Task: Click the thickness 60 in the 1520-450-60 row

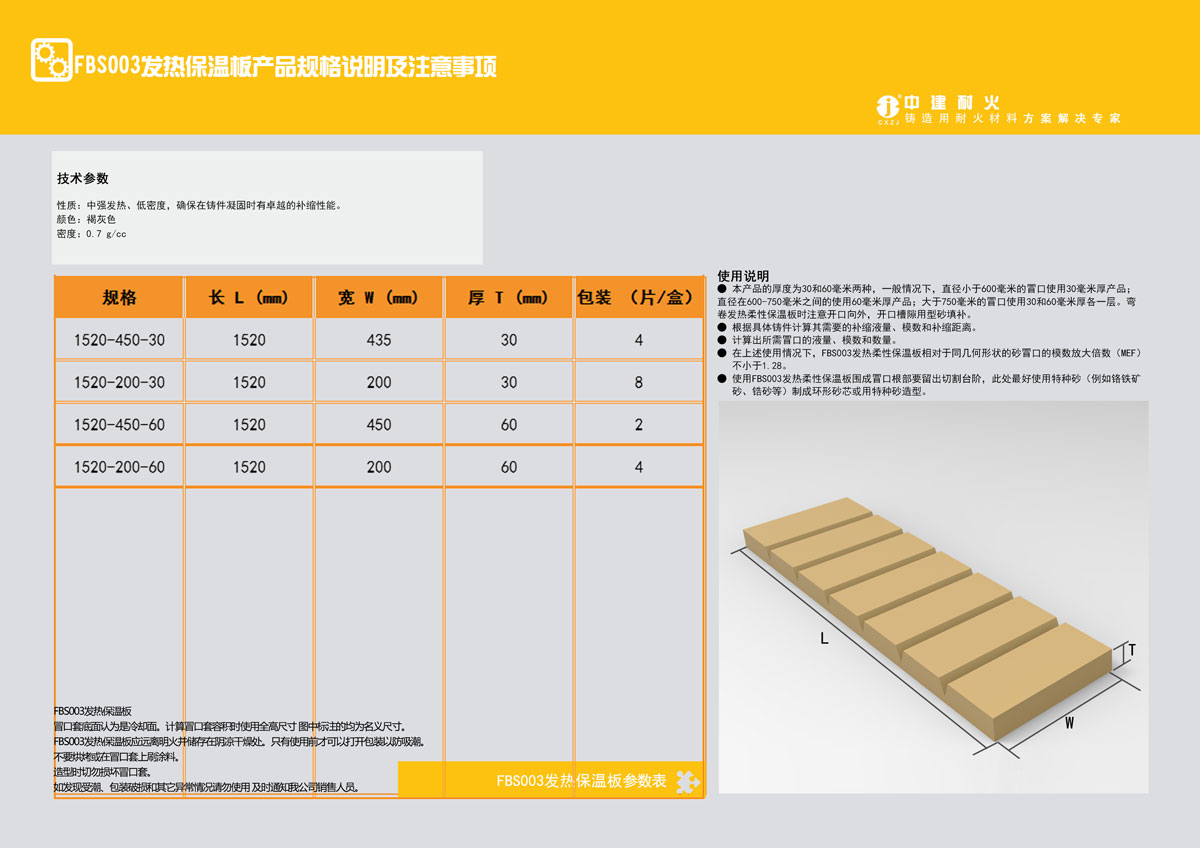Action: coord(509,425)
